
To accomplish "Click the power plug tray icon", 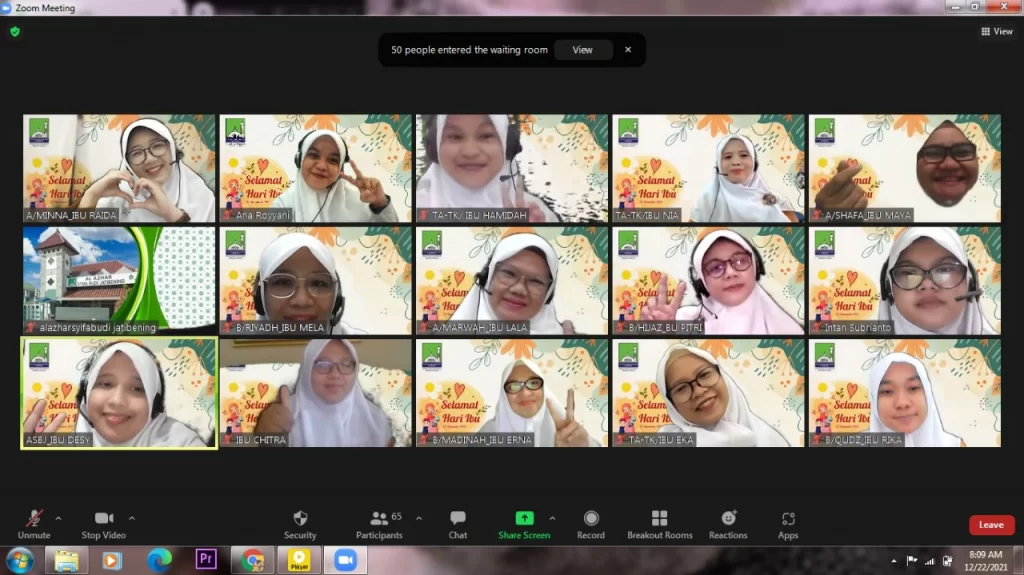I will tap(948, 561).
